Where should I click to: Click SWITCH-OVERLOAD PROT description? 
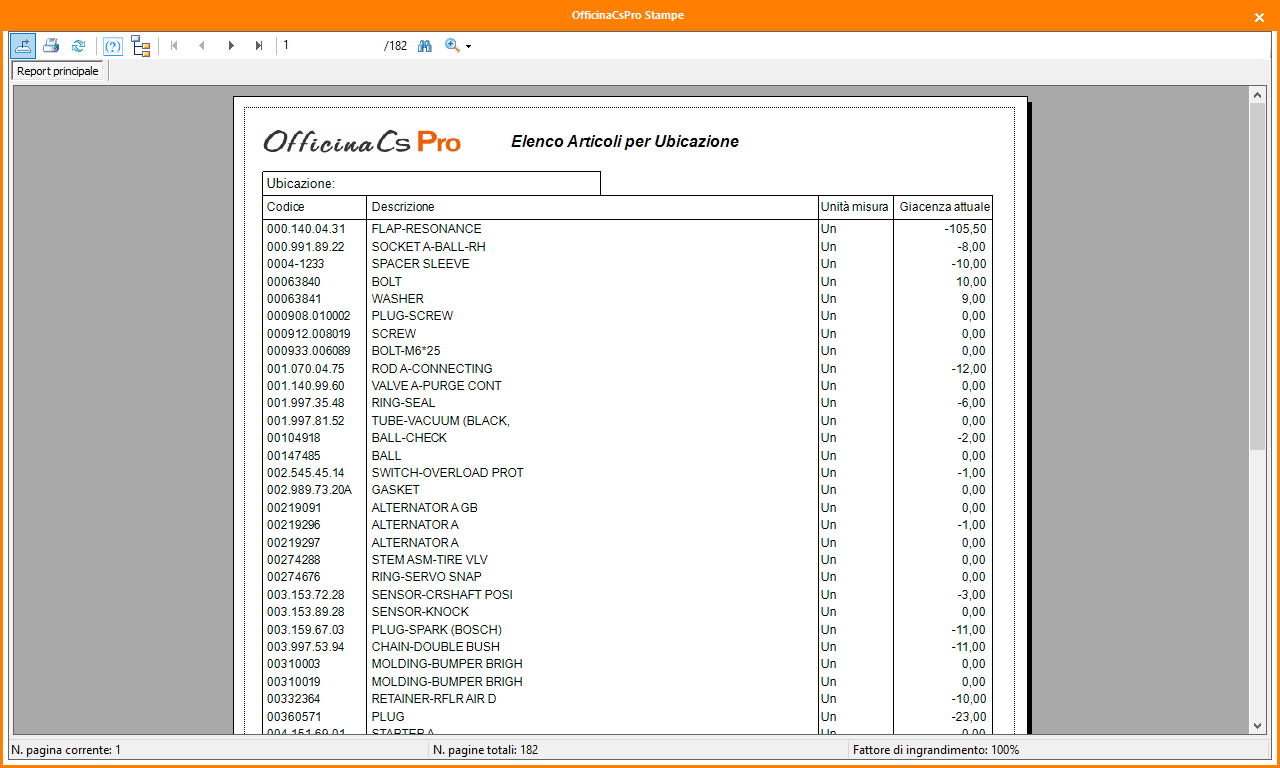click(447, 473)
